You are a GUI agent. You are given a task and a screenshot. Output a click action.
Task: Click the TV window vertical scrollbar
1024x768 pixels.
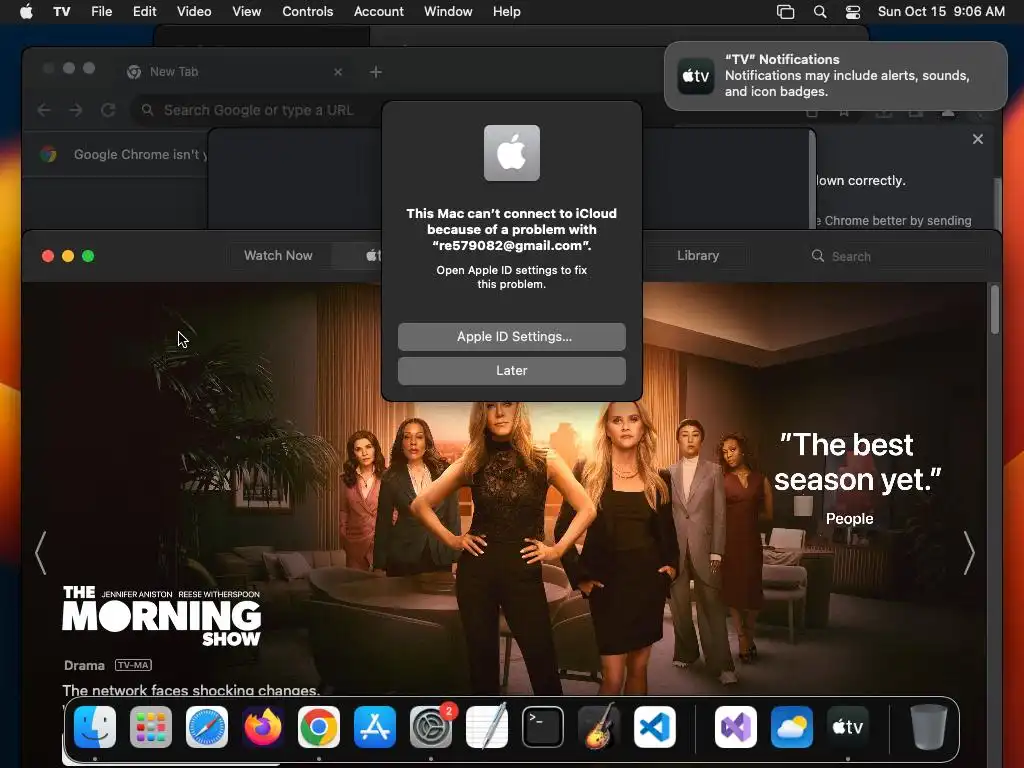point(995,310)
